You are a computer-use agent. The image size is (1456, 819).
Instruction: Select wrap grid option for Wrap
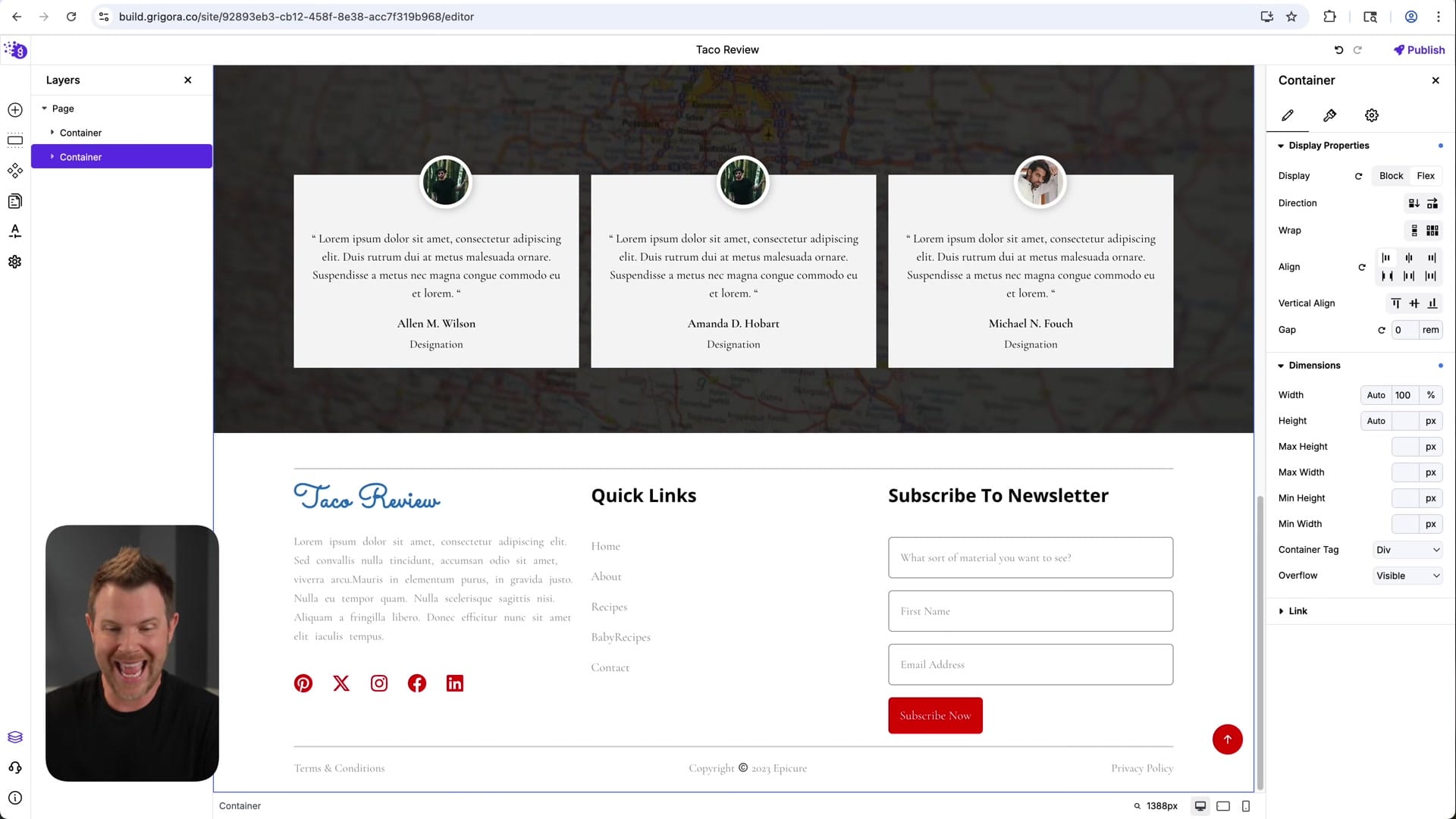pyautogui.click(x=1432, y=231)
